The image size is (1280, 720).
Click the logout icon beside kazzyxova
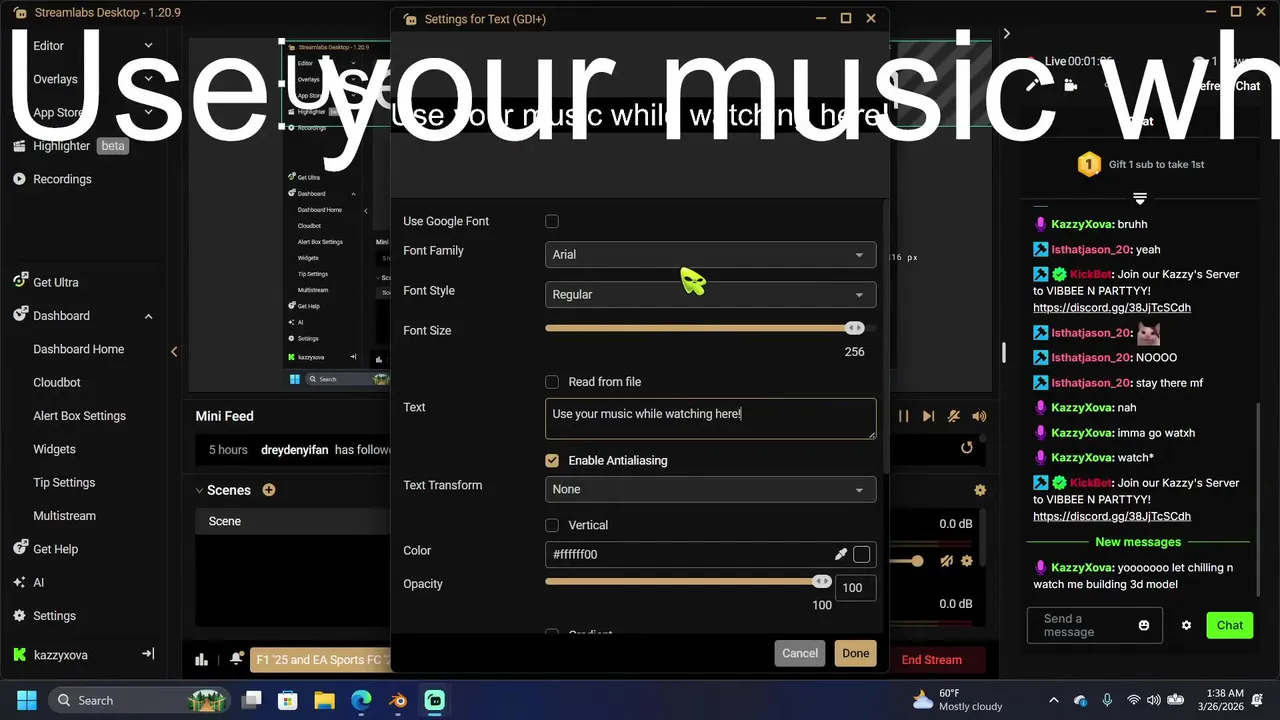tap(148, 654)
